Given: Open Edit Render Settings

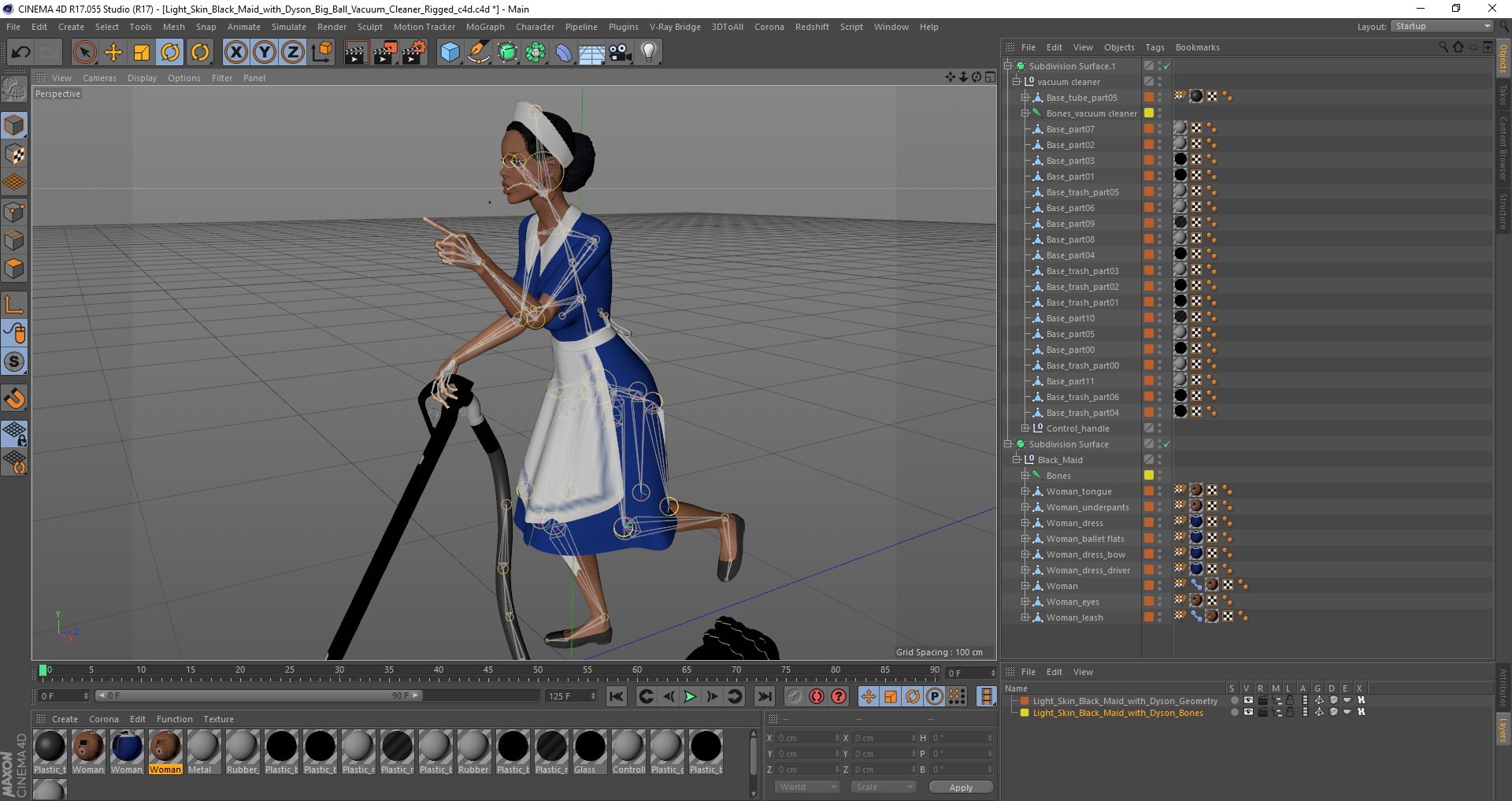Looking at the screenshot, I should pyautogui.click(x=414, y=53).
